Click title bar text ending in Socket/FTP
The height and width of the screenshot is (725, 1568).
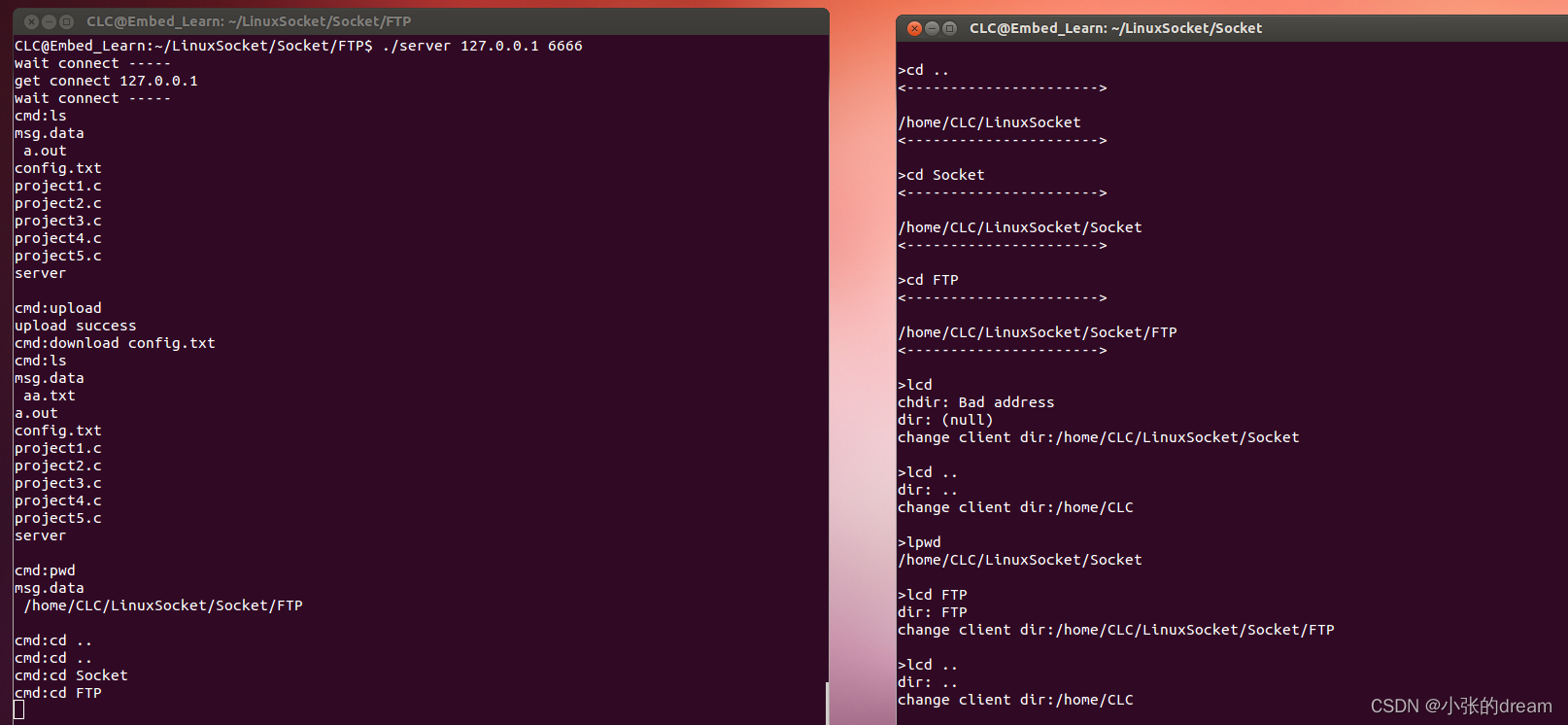249,21
